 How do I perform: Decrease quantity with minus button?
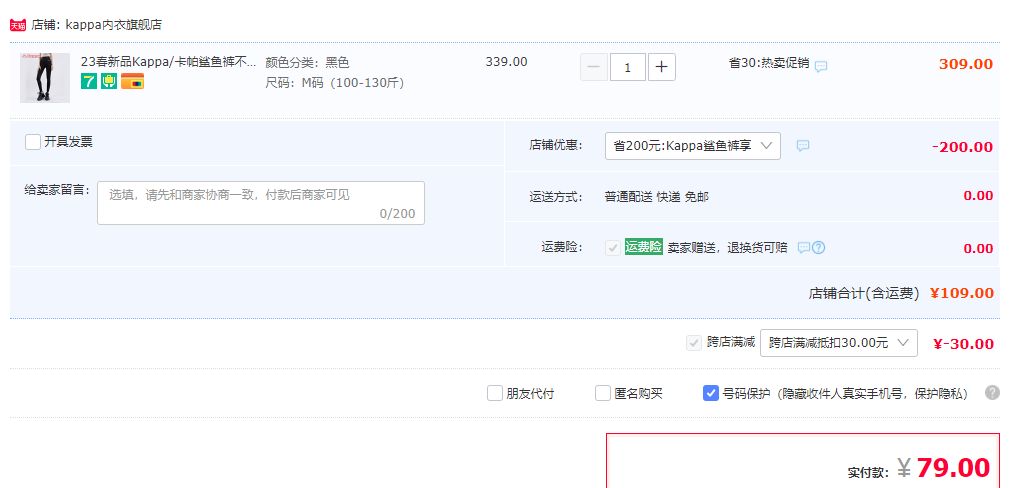(x=594, y=66)
